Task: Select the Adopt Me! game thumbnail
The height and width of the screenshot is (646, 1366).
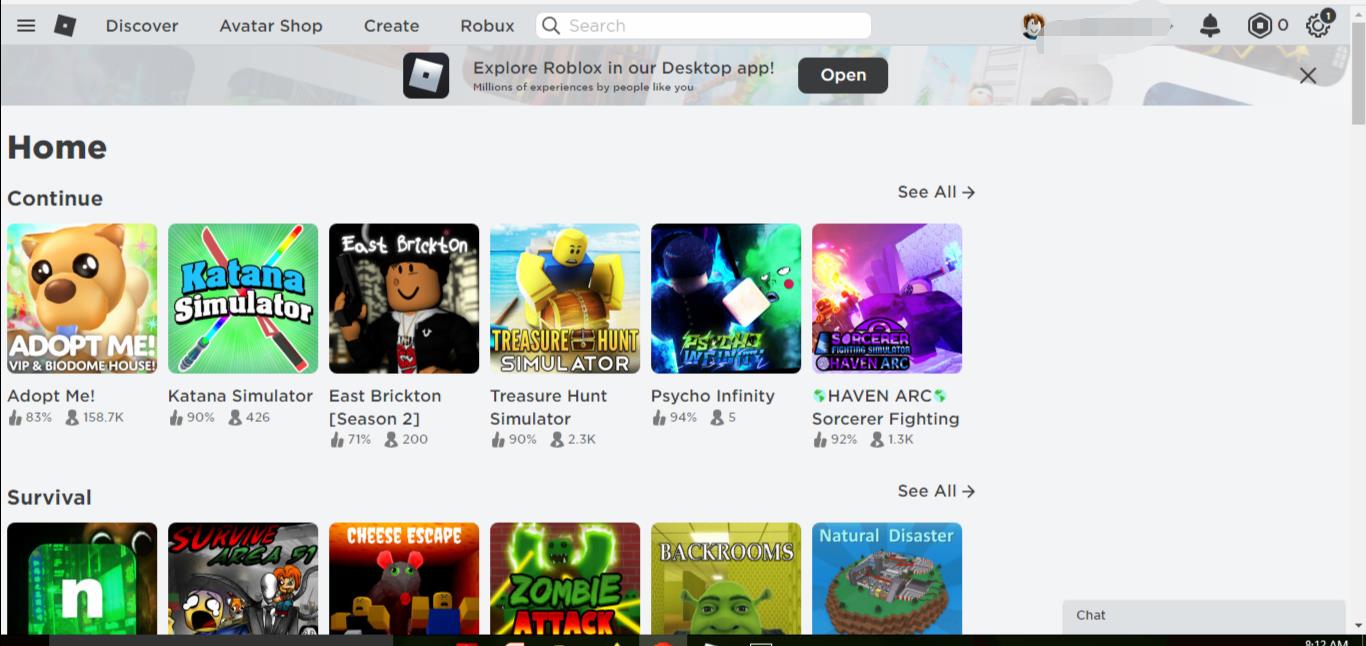Action: pos(82,299)
